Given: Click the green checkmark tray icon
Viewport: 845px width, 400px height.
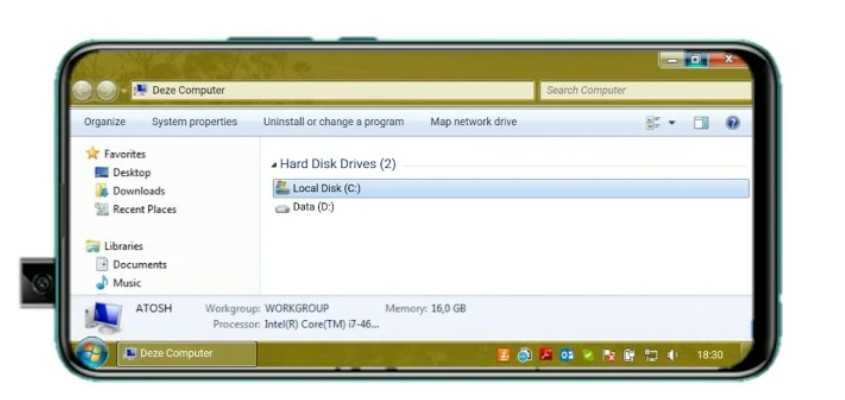Looking at the screenshot, I should tap(588, 355).
